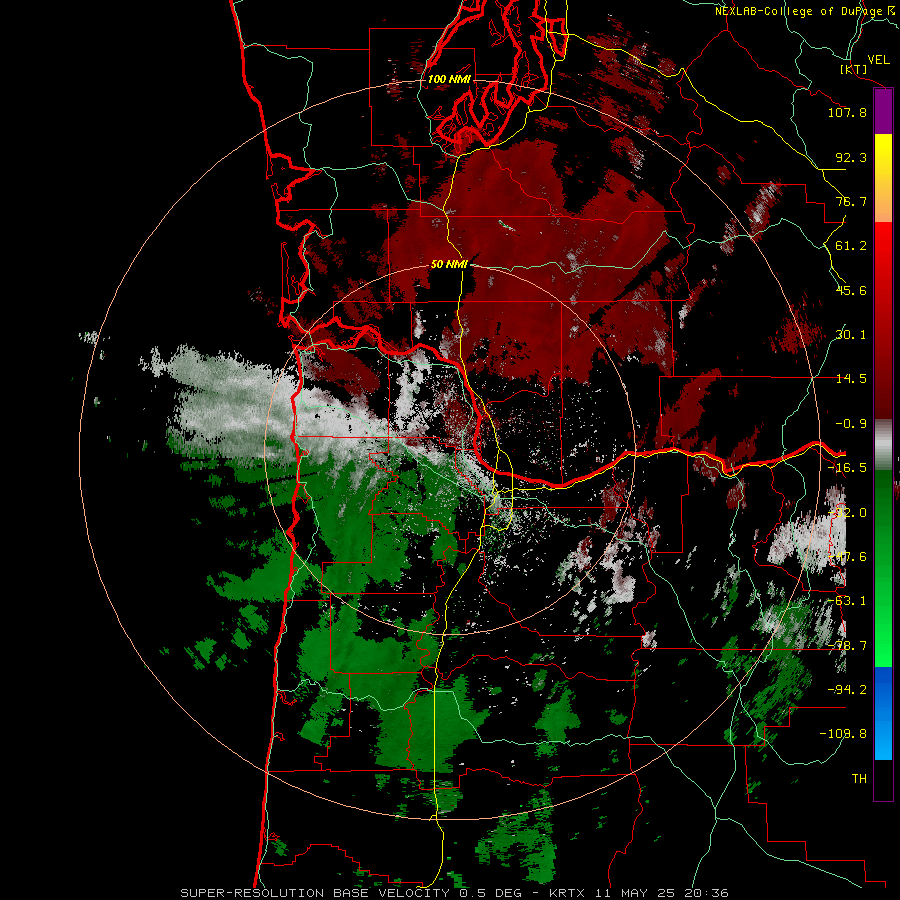Click the VEL legend title
This screenshot has height=900, width=900.
pos(878,60)
